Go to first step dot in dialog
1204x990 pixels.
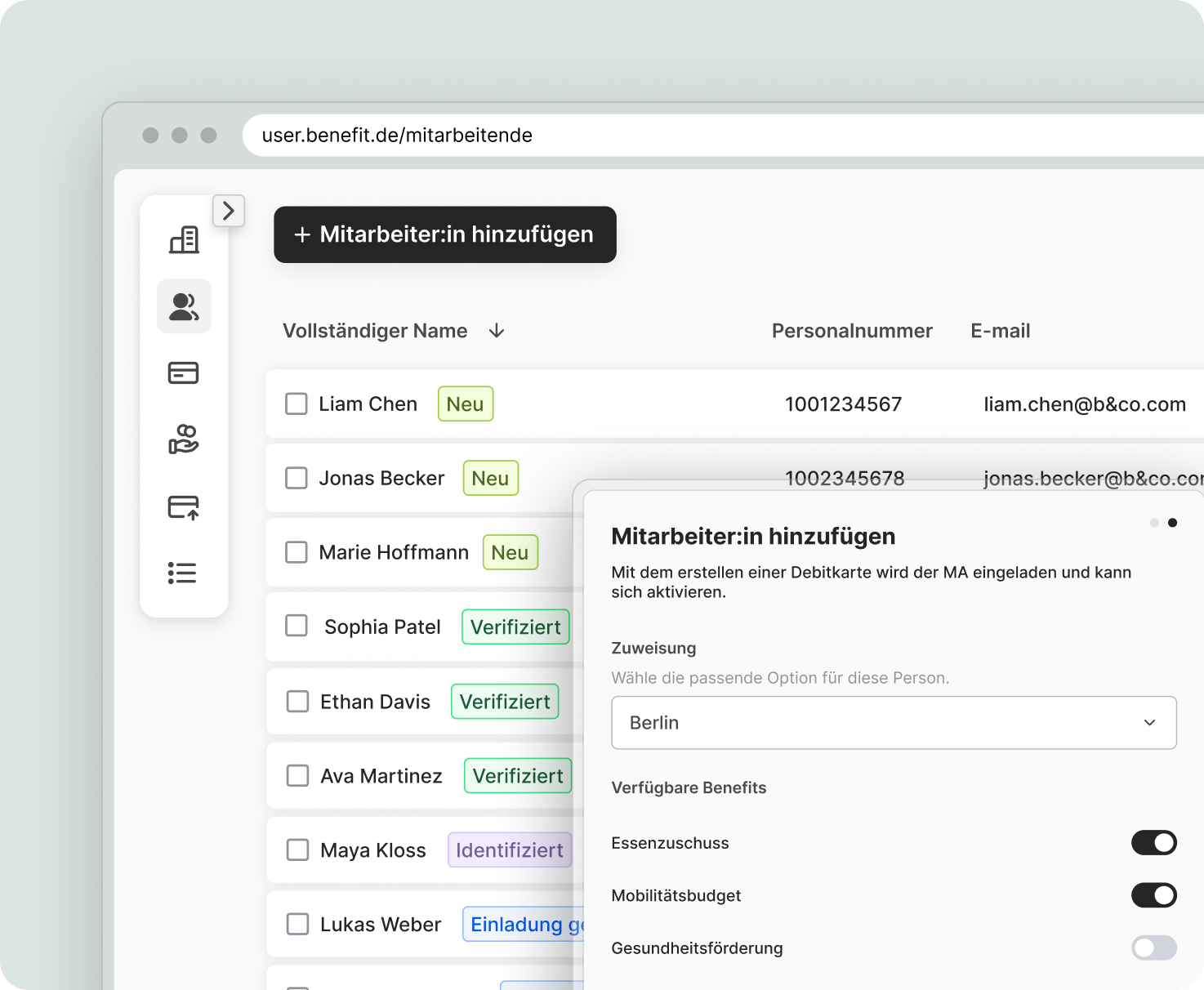pyautogui.click(x=1154, y=523)
